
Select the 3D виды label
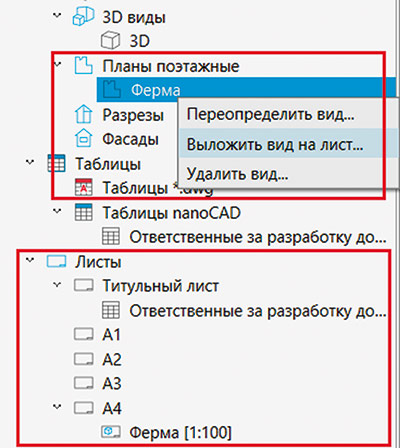134,17
